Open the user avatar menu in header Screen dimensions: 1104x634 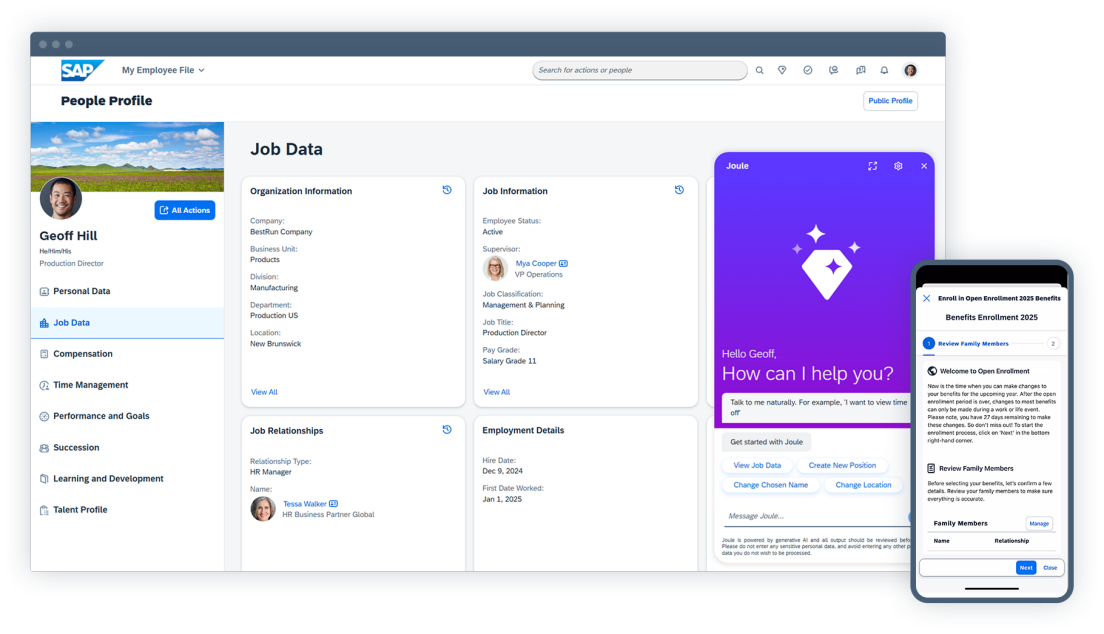click(x=910, y=70)
